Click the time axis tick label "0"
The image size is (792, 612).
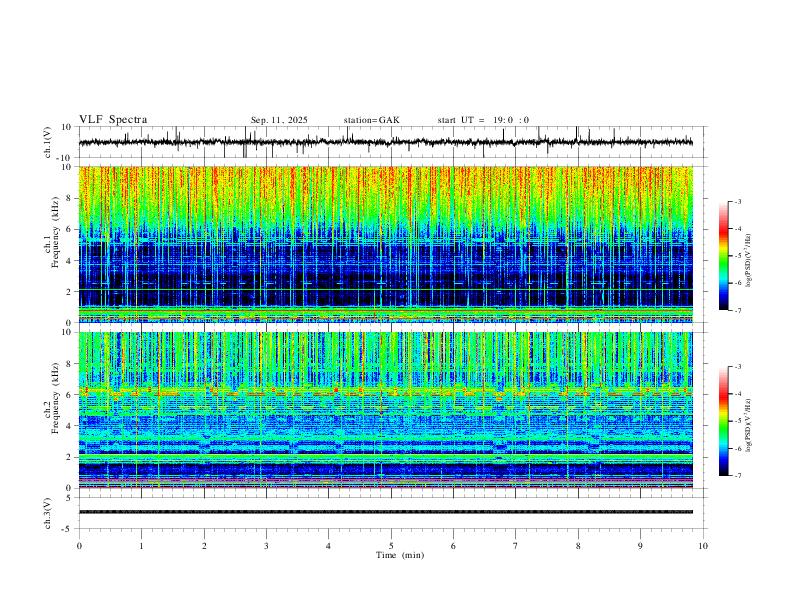(79, 546)
